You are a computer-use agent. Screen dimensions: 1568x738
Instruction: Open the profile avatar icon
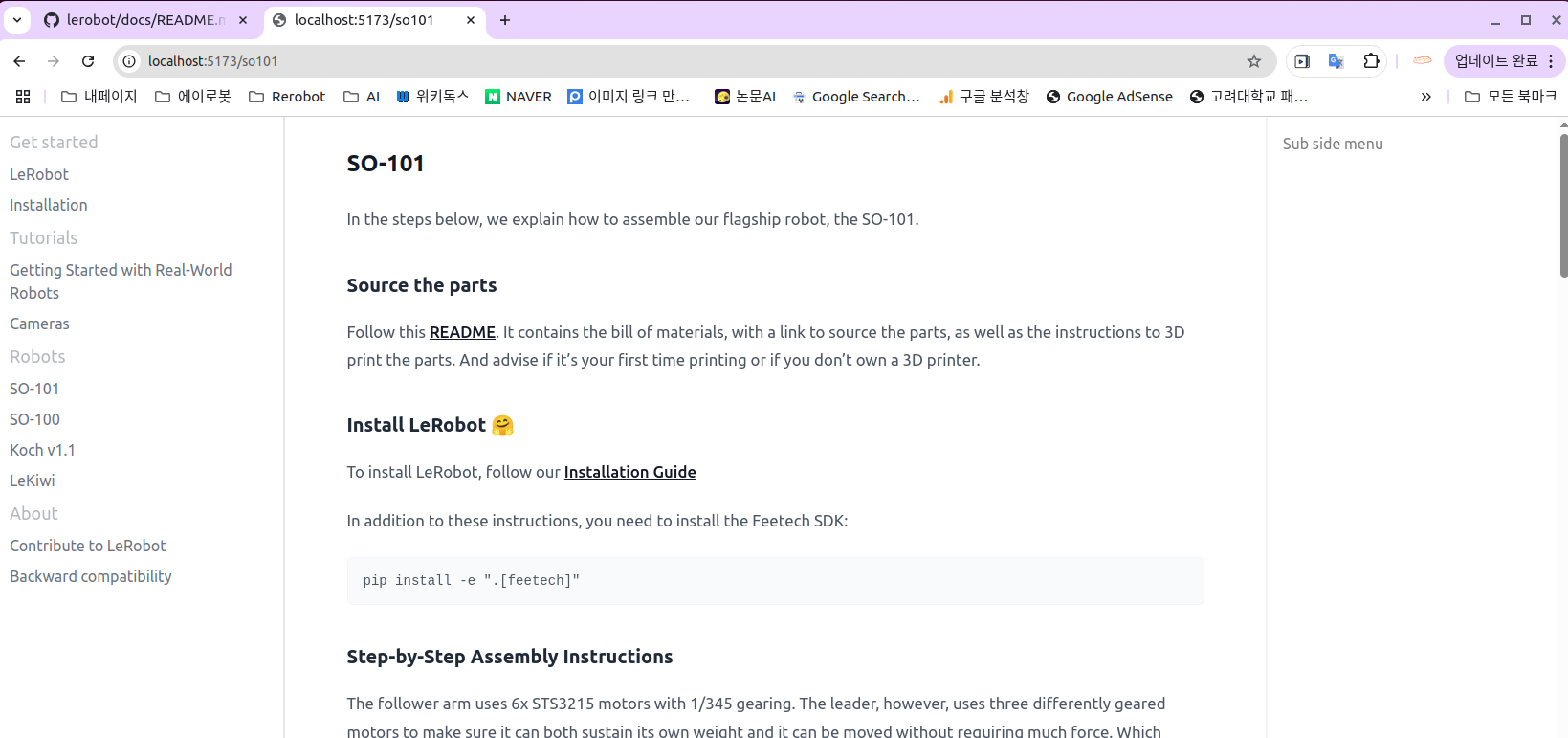(x=1423, y=60)
